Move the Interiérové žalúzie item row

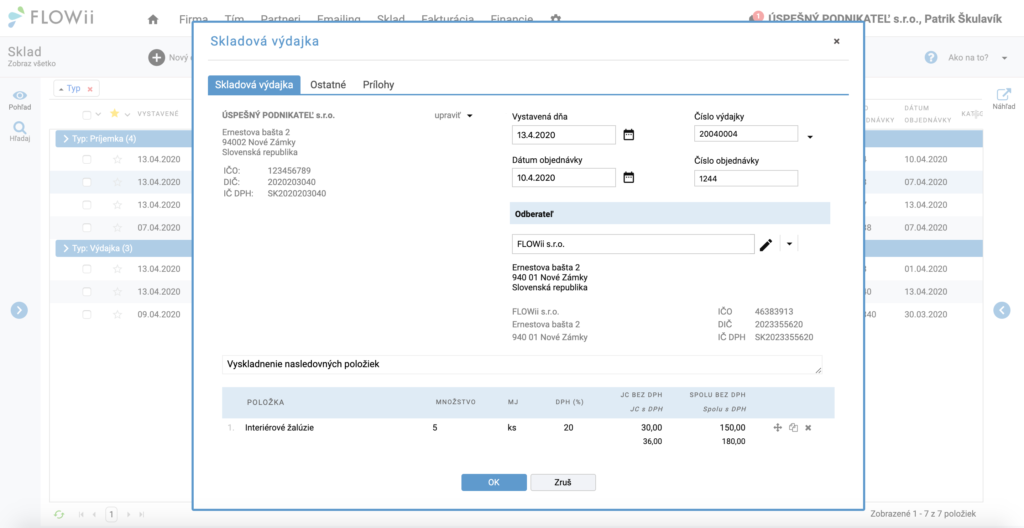click(778, 427)
